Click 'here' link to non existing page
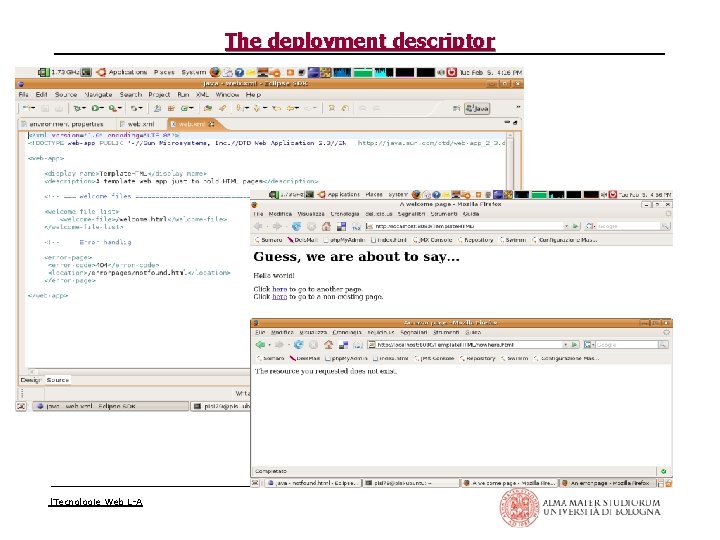The width and height of the screenshot is (720, 540). pyautogui.click(x=279, y=297)
